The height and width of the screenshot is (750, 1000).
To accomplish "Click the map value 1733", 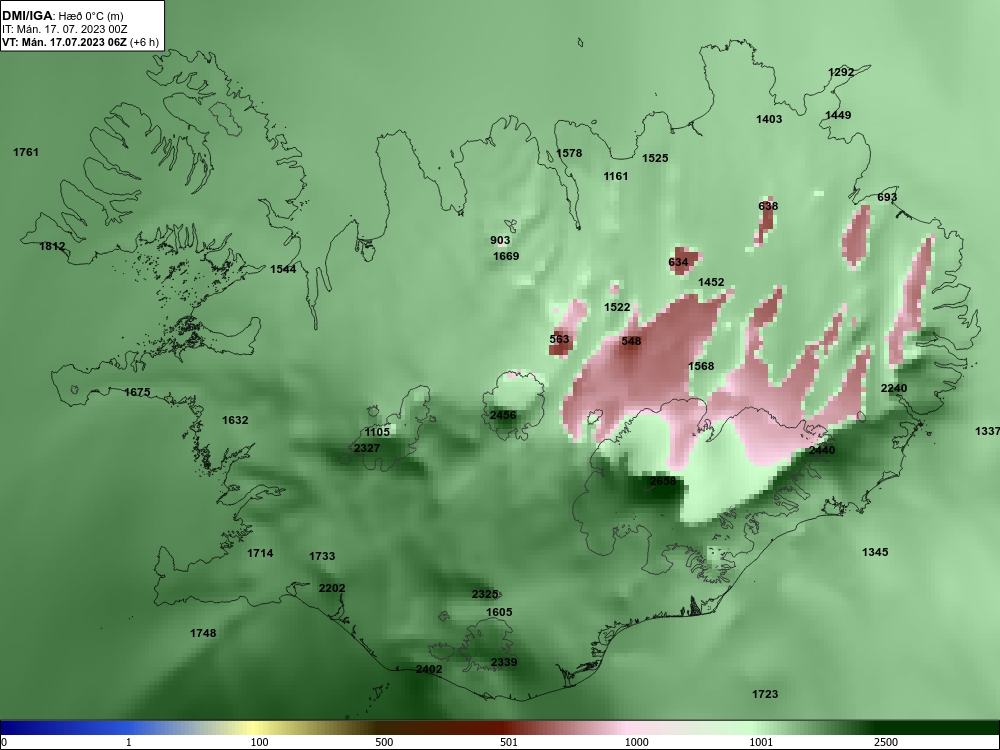I will click(x=322, y=556).
